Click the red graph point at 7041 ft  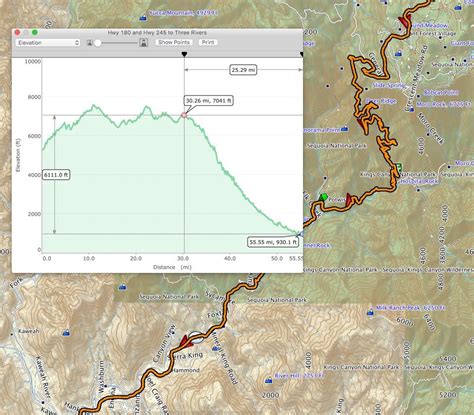coord(184,115)
